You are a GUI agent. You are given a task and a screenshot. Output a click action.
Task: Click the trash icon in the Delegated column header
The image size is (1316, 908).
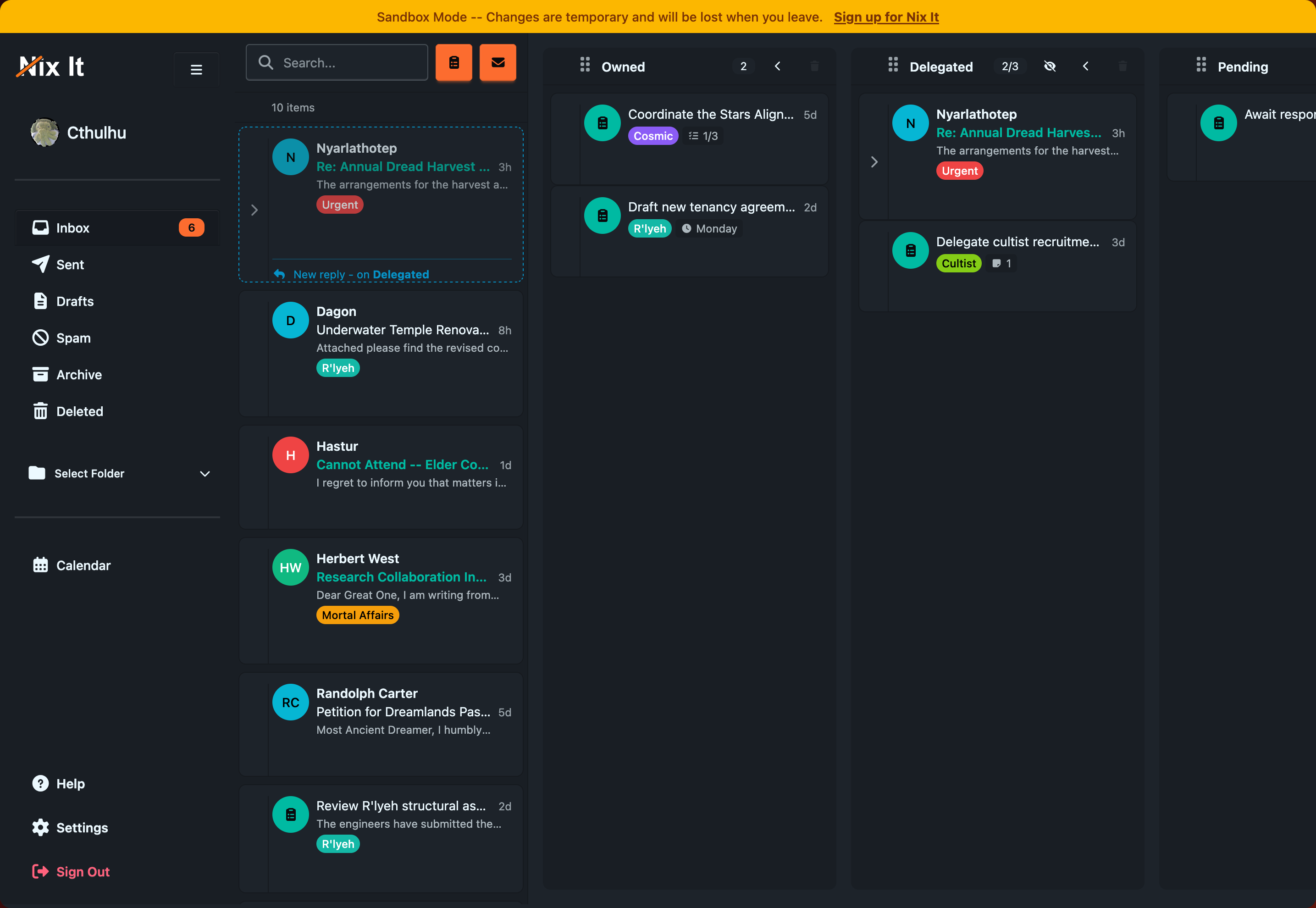(1122, 66)
